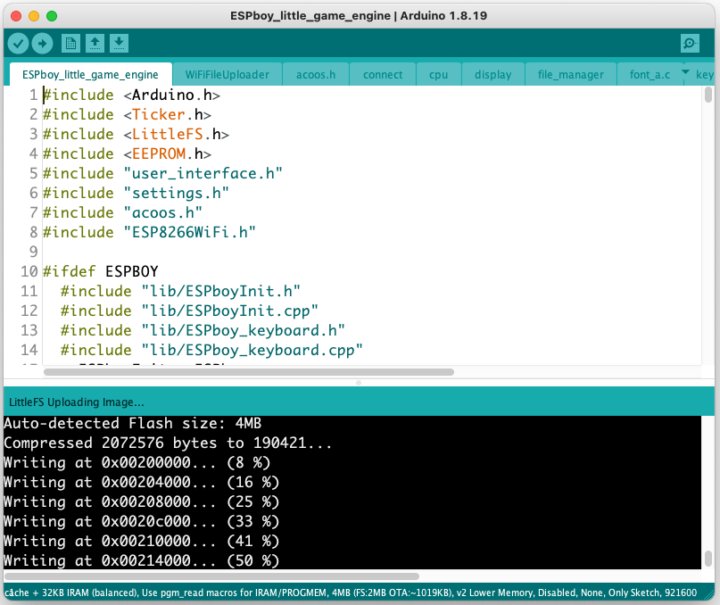This screenshot has height=605, width=720.
Task: Select the file_manager tab
Action: (571, 75)
